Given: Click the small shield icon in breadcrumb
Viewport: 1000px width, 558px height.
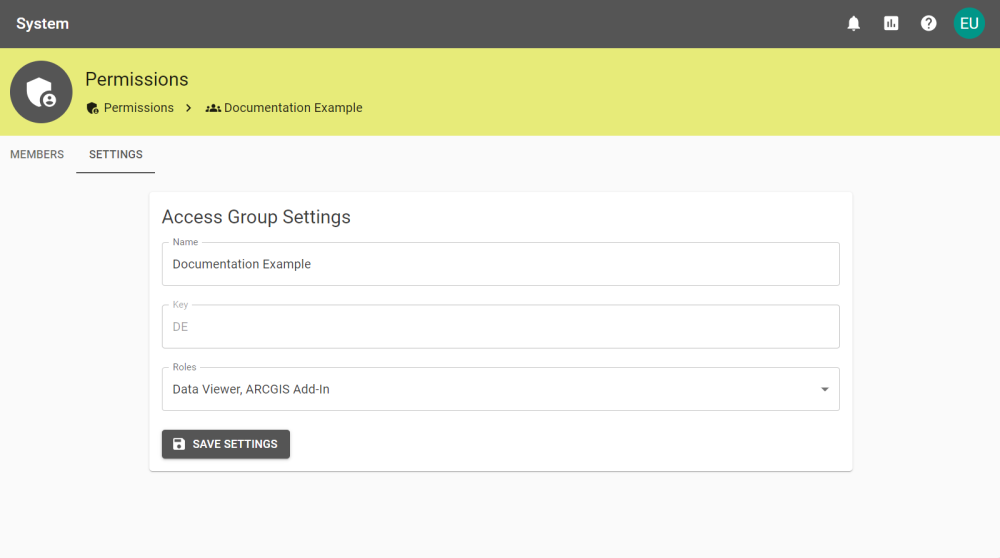Looking at the screenshot, I should [92, 108].
